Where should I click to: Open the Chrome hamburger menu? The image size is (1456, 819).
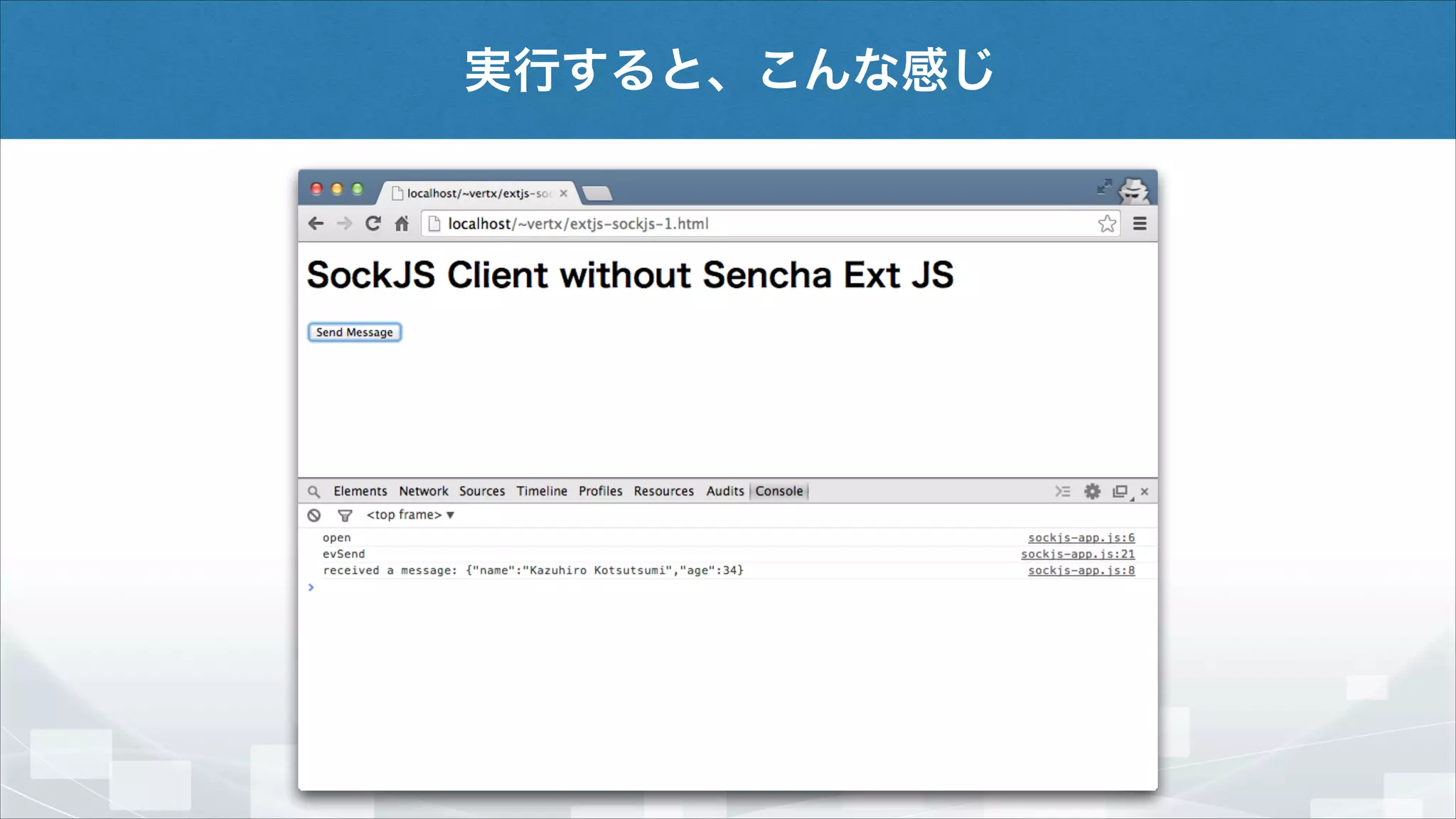[1140, 224]
